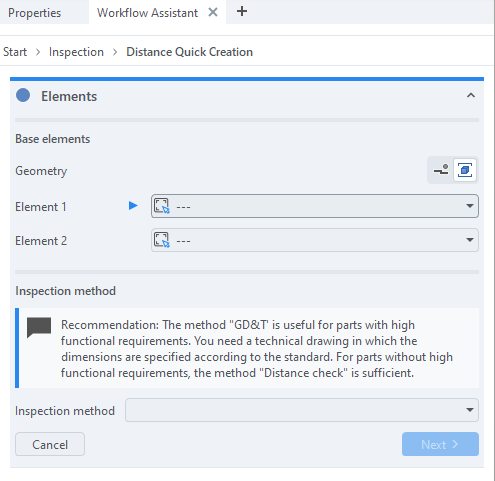The width and height of the screenshot is (495, 481).
Task: Close the Workflow Assistant tab
Action: pos(213,12)
